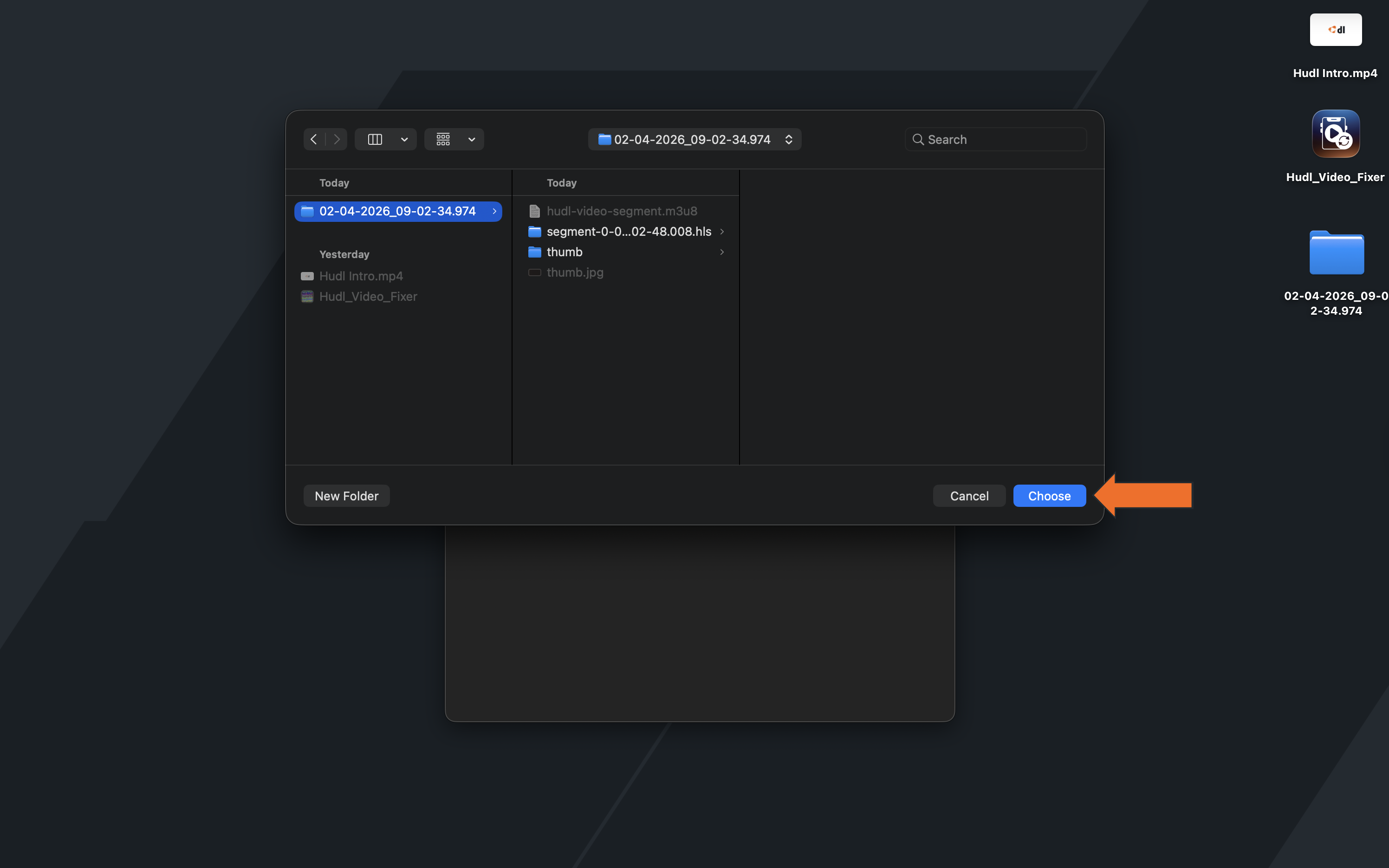The width and height of the screenshot is (1389, 868).
Task: Select the thumb folder
Action: [564, 252]
